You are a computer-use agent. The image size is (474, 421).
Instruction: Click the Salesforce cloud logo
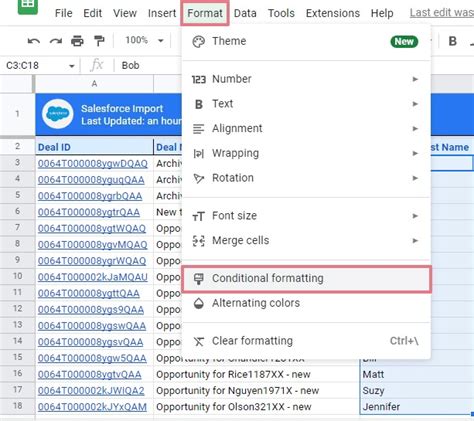(58, 114)
